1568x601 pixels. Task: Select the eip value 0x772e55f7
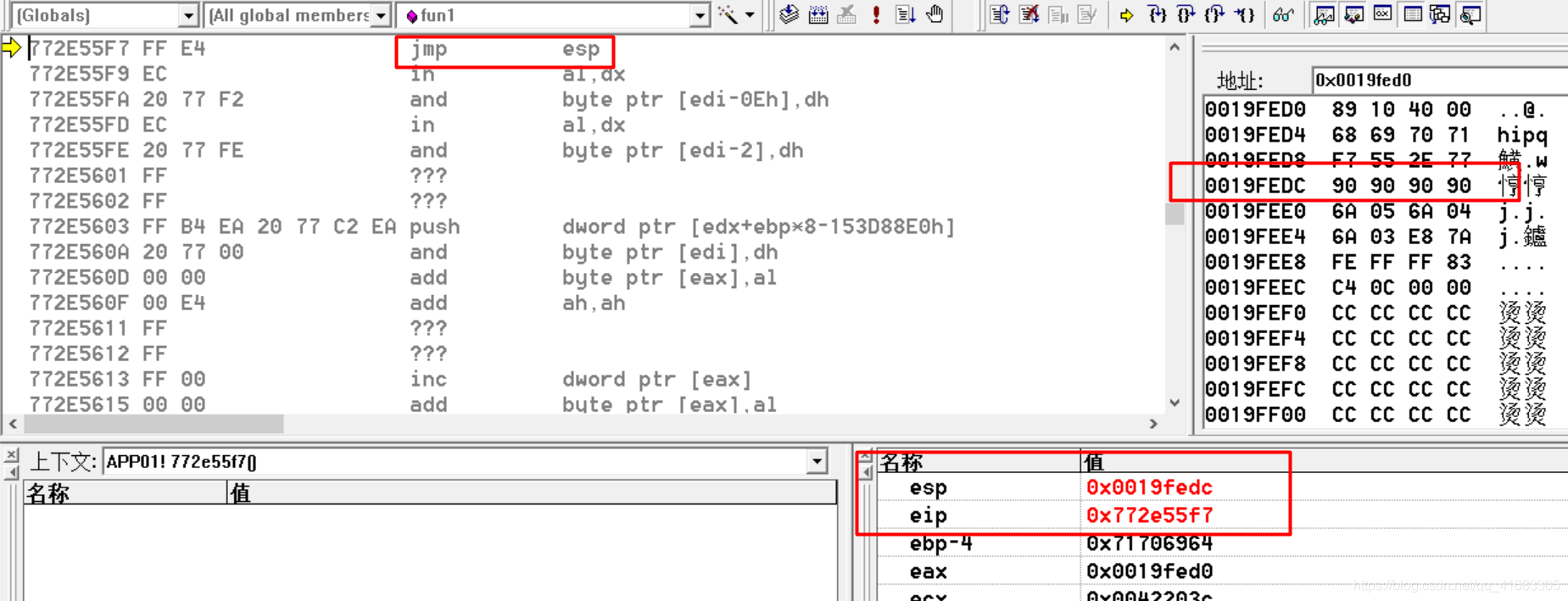[1149, 515]
